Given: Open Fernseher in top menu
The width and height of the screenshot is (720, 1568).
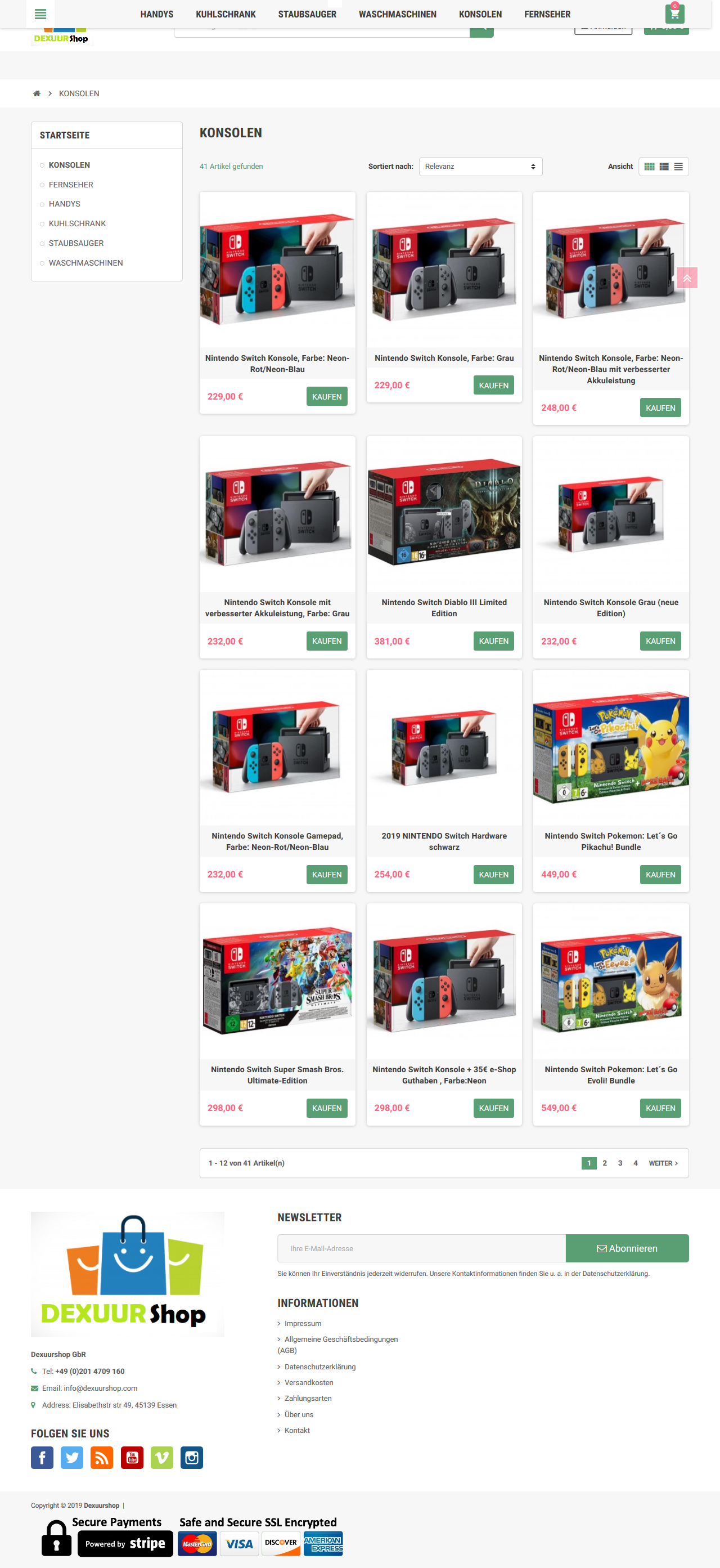Looking at the screenshot, I should point(547,14).
